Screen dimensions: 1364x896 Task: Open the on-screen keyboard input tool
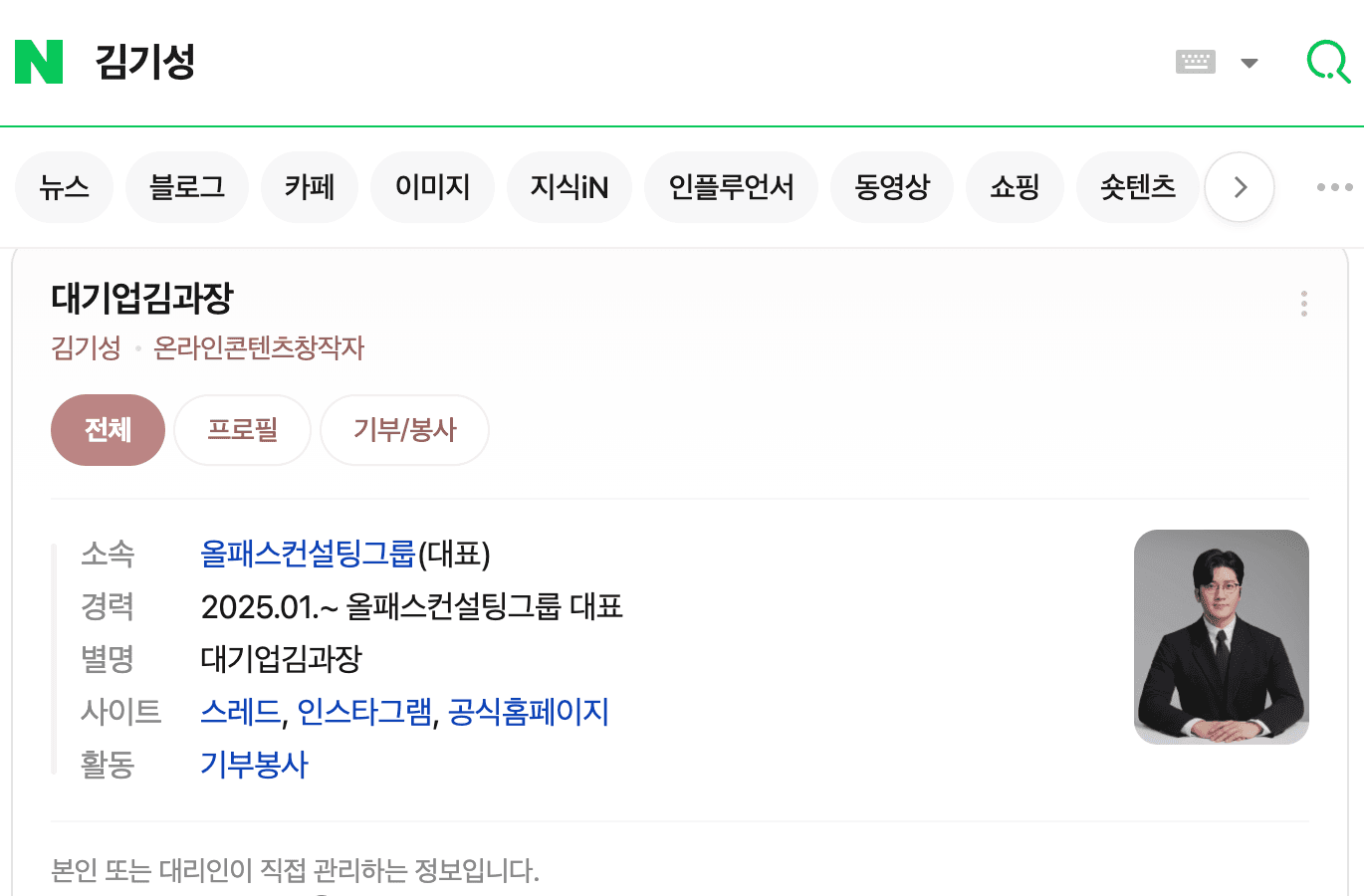pos(1194,62)
